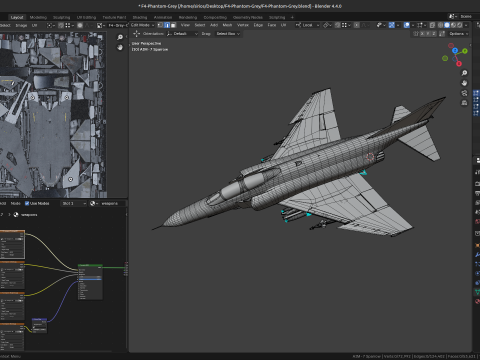Switch to the Layout workspace tab

[x=17, y=17]
